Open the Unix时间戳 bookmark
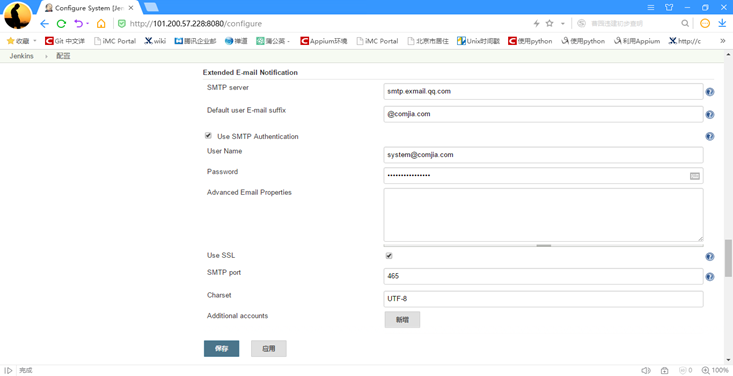Viewport: 733px width, 376px height. (478, 41)
